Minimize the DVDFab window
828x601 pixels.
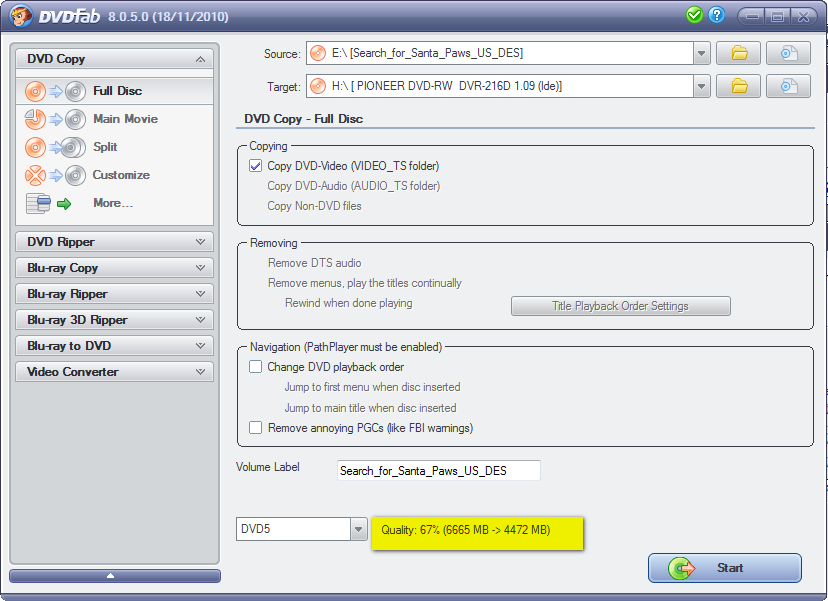coord(752,16)
